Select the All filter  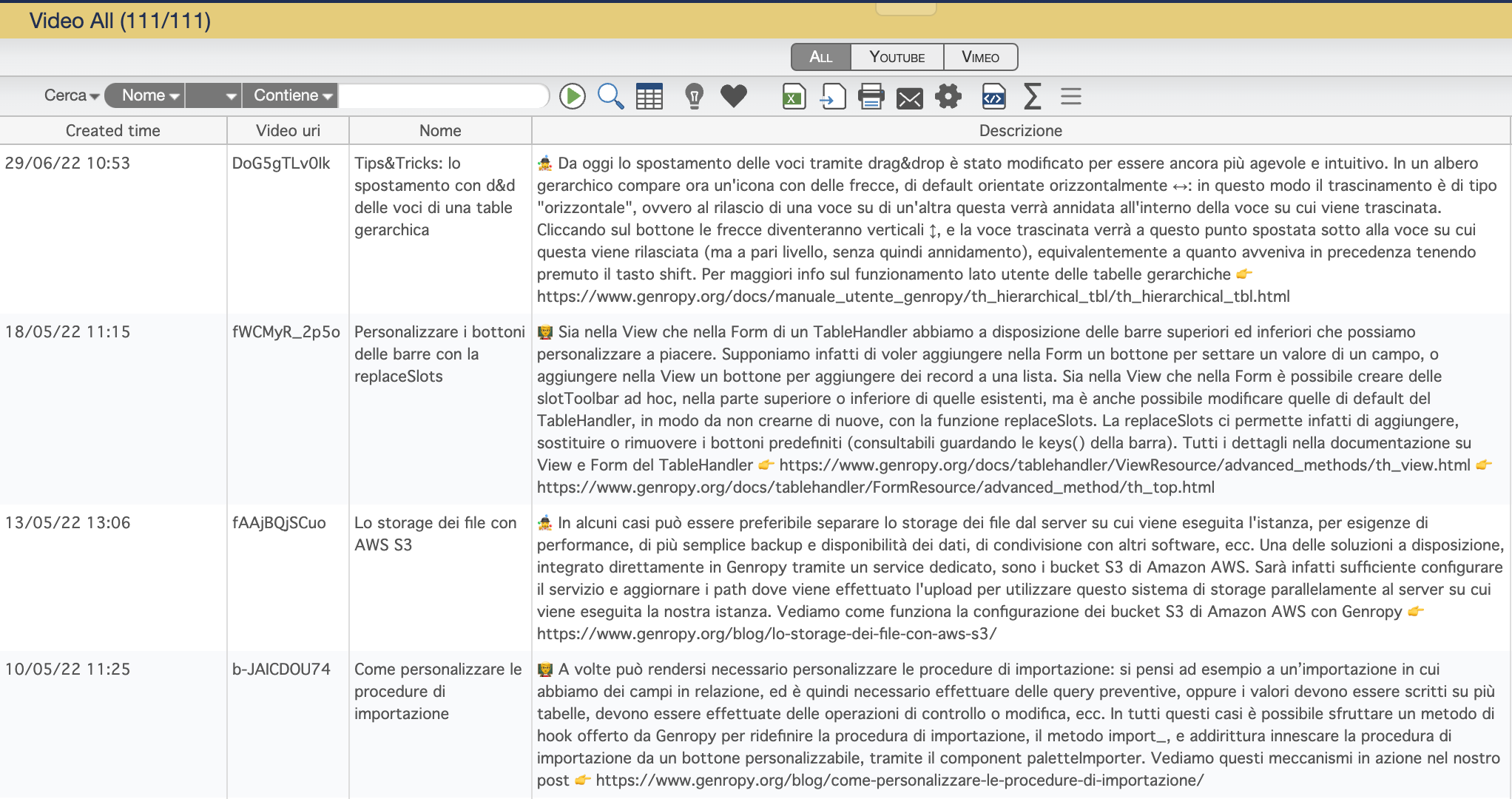click(x=820, y=57)
